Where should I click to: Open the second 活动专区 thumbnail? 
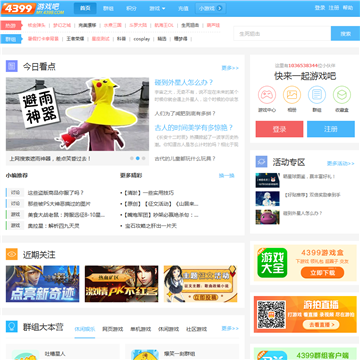tap(268, 199)
